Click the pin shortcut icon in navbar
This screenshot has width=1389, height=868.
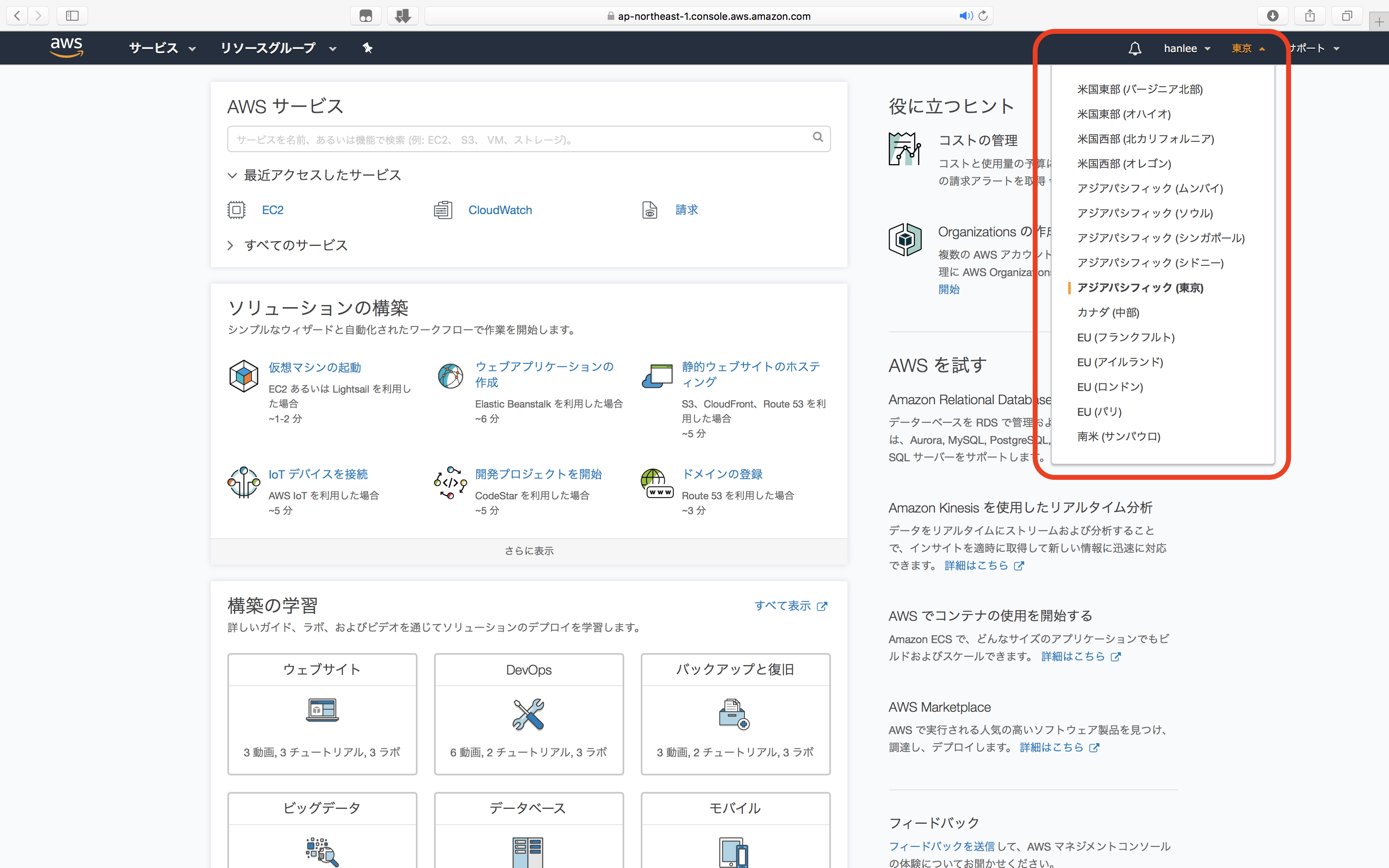(x=368, y=48)
